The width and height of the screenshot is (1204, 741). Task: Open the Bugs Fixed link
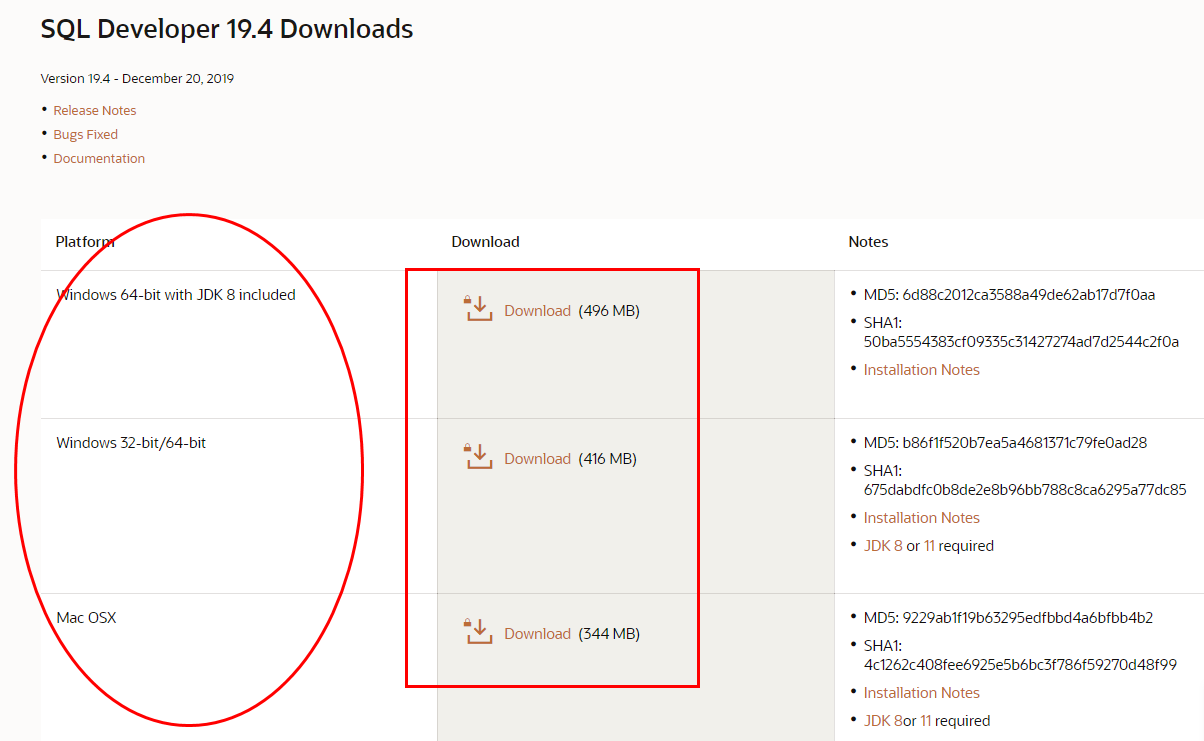point(86,134)
